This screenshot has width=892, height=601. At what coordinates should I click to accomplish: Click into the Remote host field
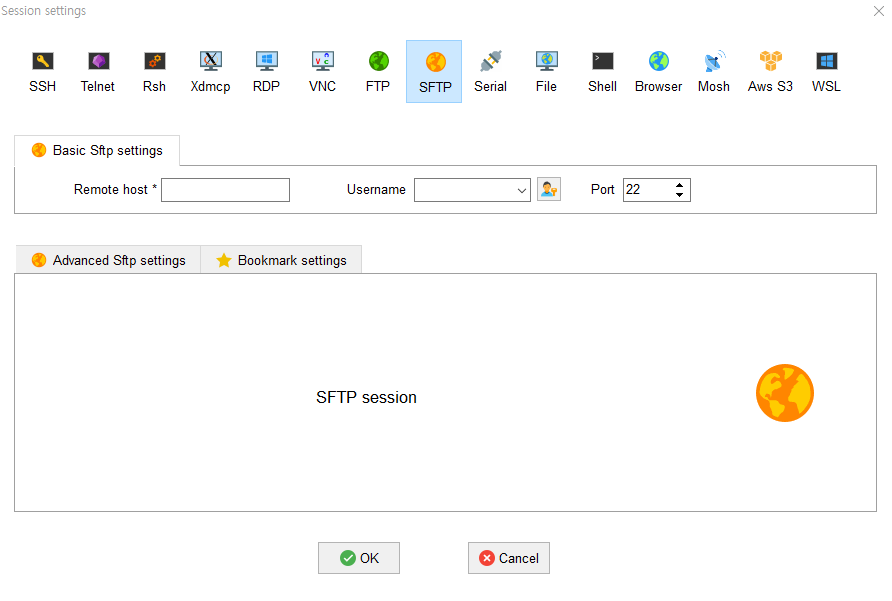[225, 190]
